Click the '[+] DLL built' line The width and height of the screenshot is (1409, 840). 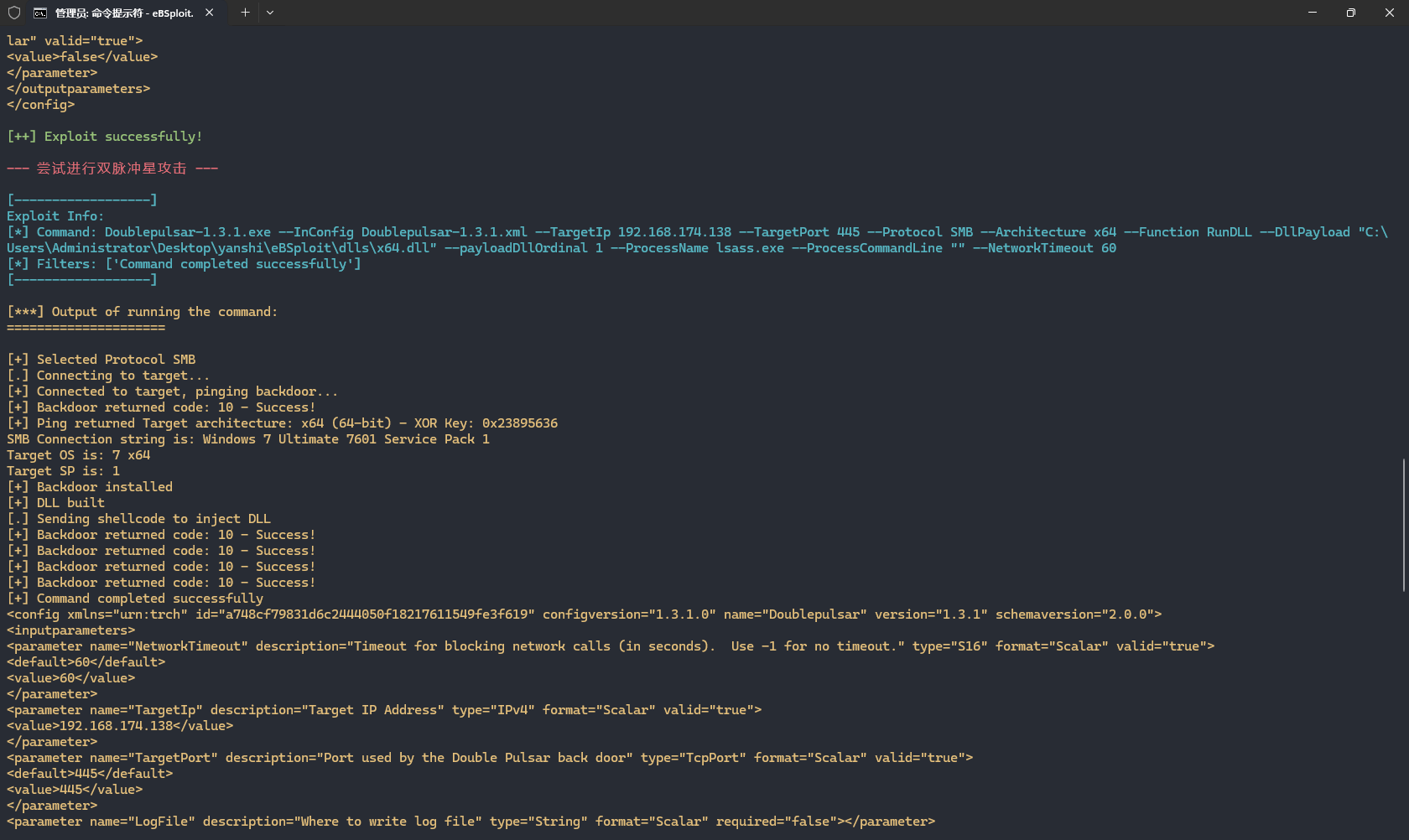(56, 503)
